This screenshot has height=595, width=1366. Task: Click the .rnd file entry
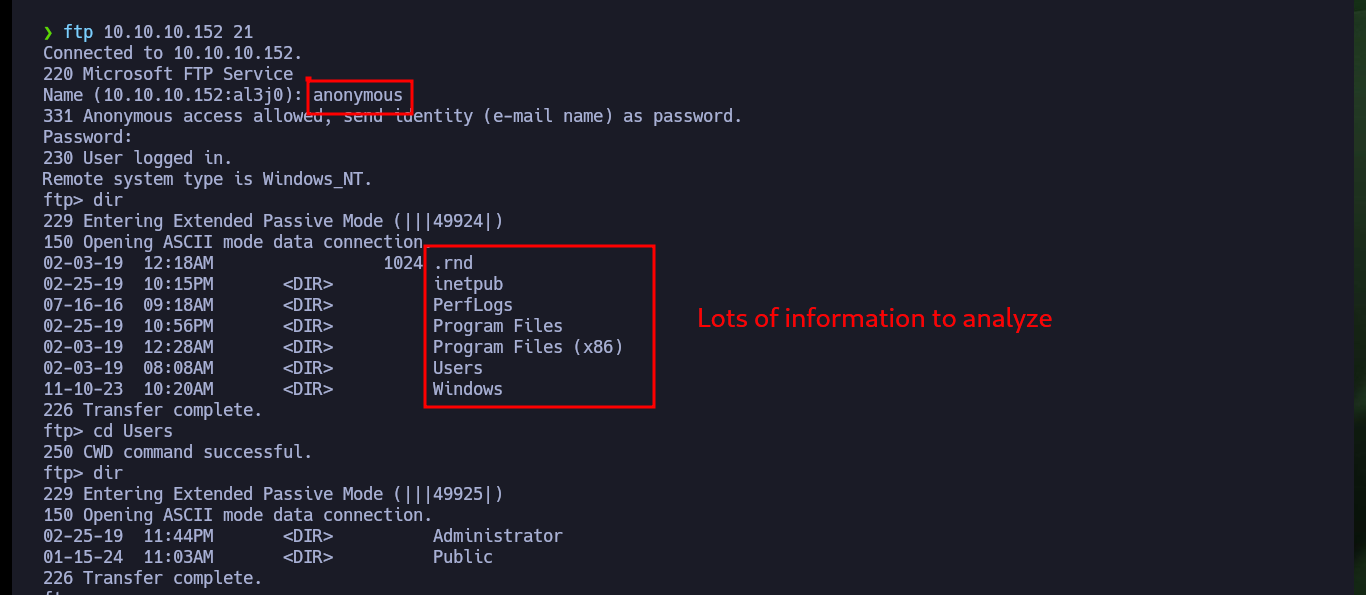(453, 264)
